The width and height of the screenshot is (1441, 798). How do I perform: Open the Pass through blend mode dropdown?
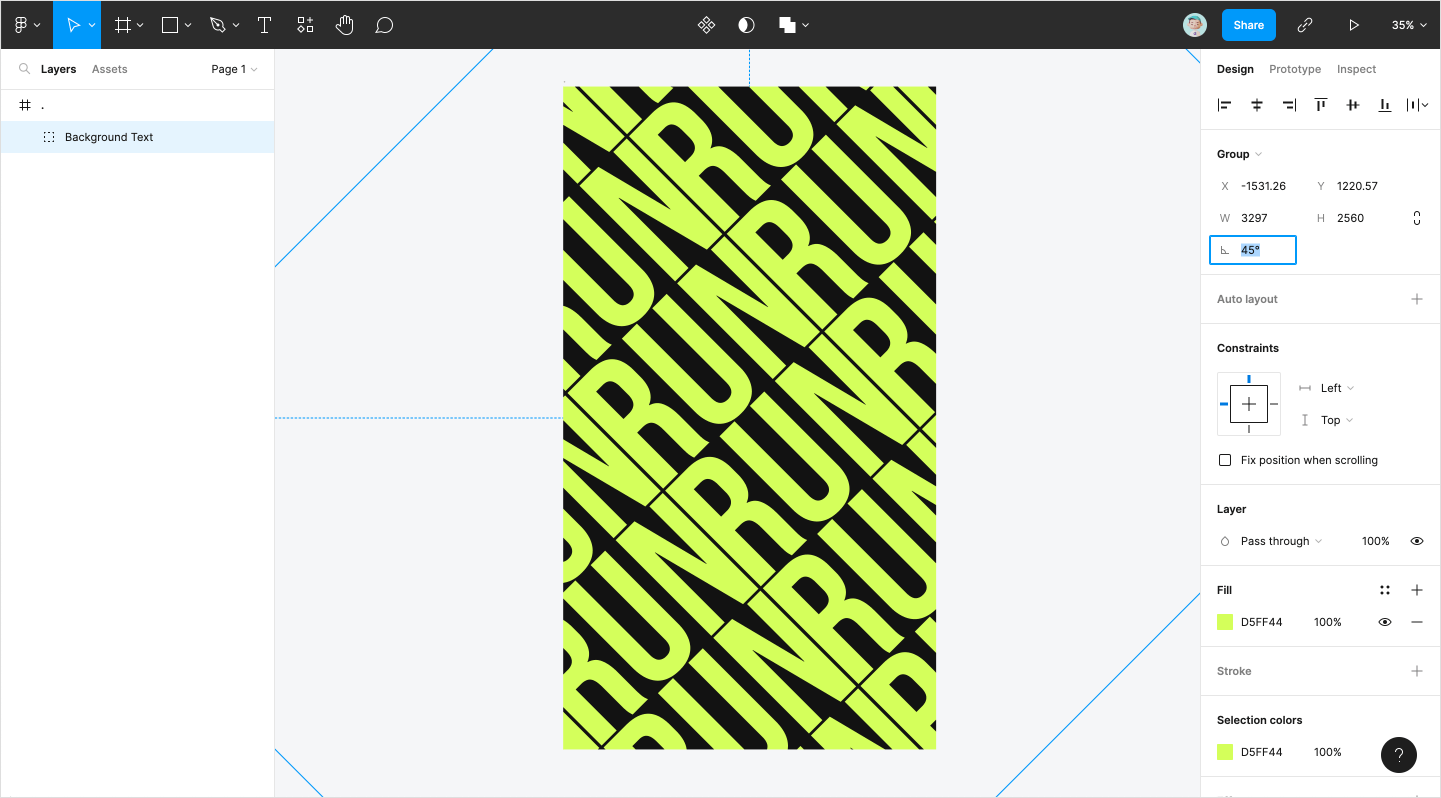[1281, 541]
